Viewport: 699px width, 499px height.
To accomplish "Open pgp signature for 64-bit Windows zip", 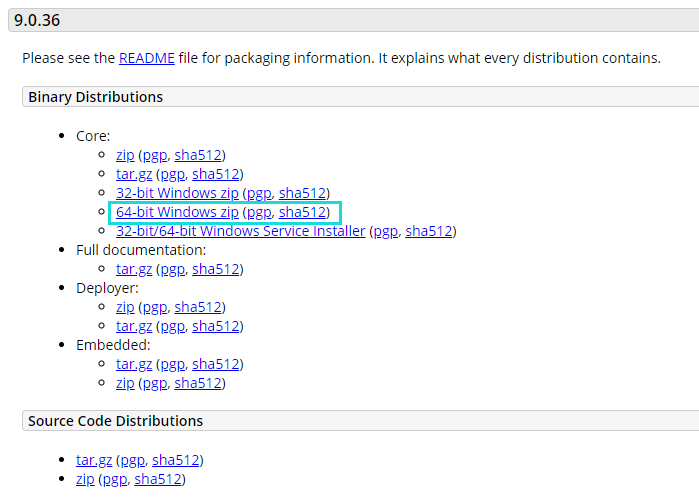I will (x=259, y=212).
